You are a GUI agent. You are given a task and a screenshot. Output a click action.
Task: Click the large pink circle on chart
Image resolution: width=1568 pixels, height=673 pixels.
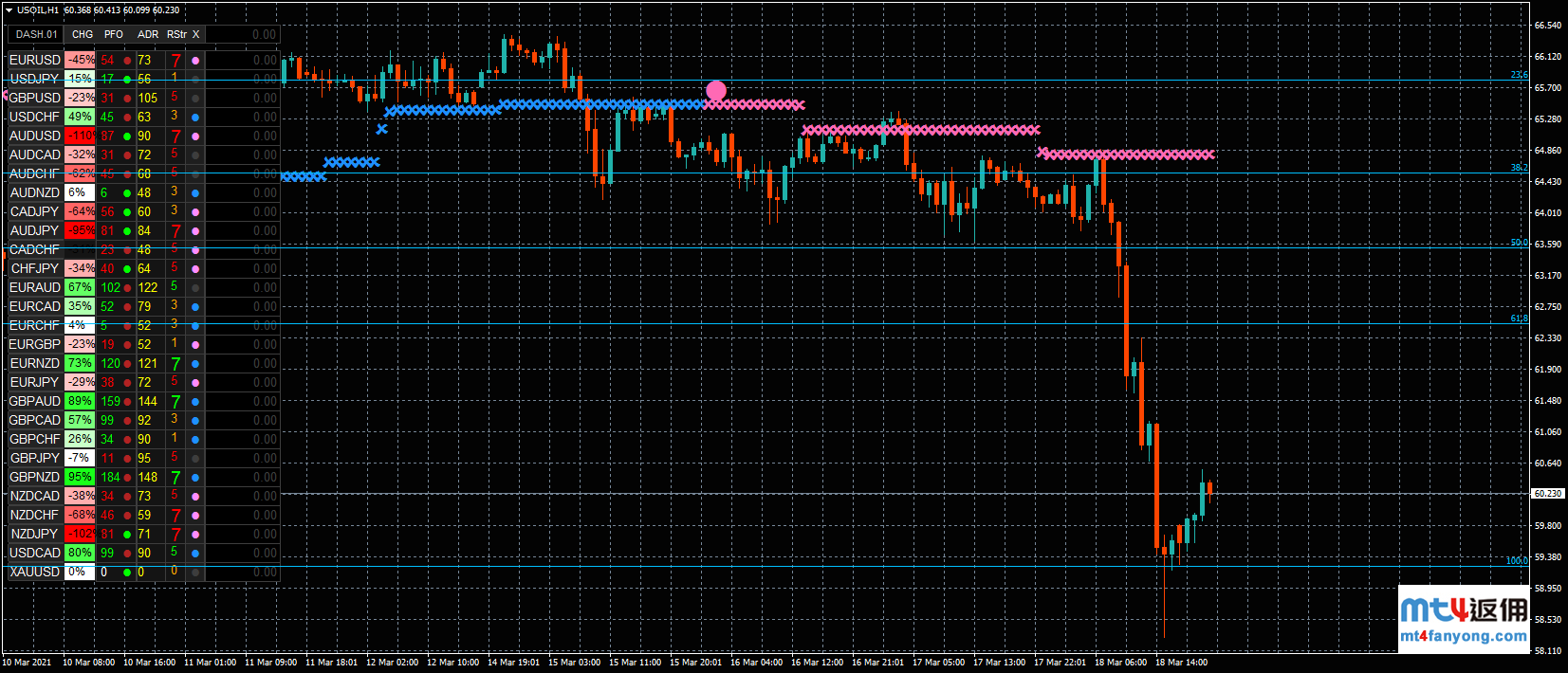pos(716,91)
